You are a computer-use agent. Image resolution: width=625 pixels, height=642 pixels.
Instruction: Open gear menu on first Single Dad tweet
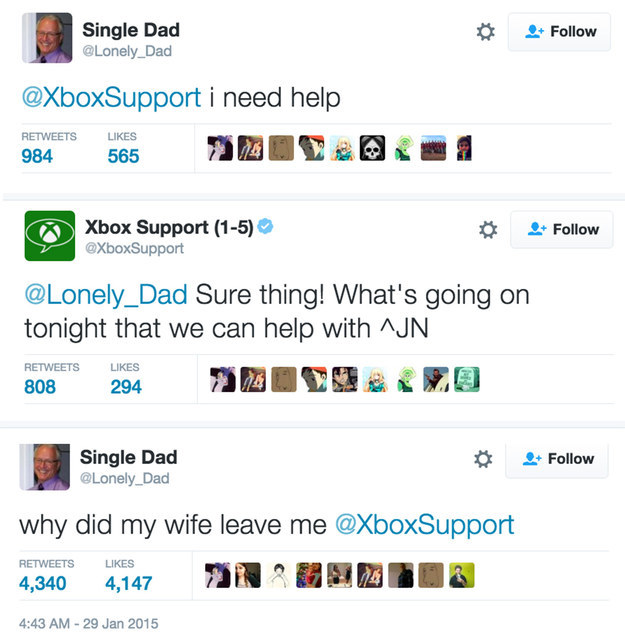pos(485,32)
